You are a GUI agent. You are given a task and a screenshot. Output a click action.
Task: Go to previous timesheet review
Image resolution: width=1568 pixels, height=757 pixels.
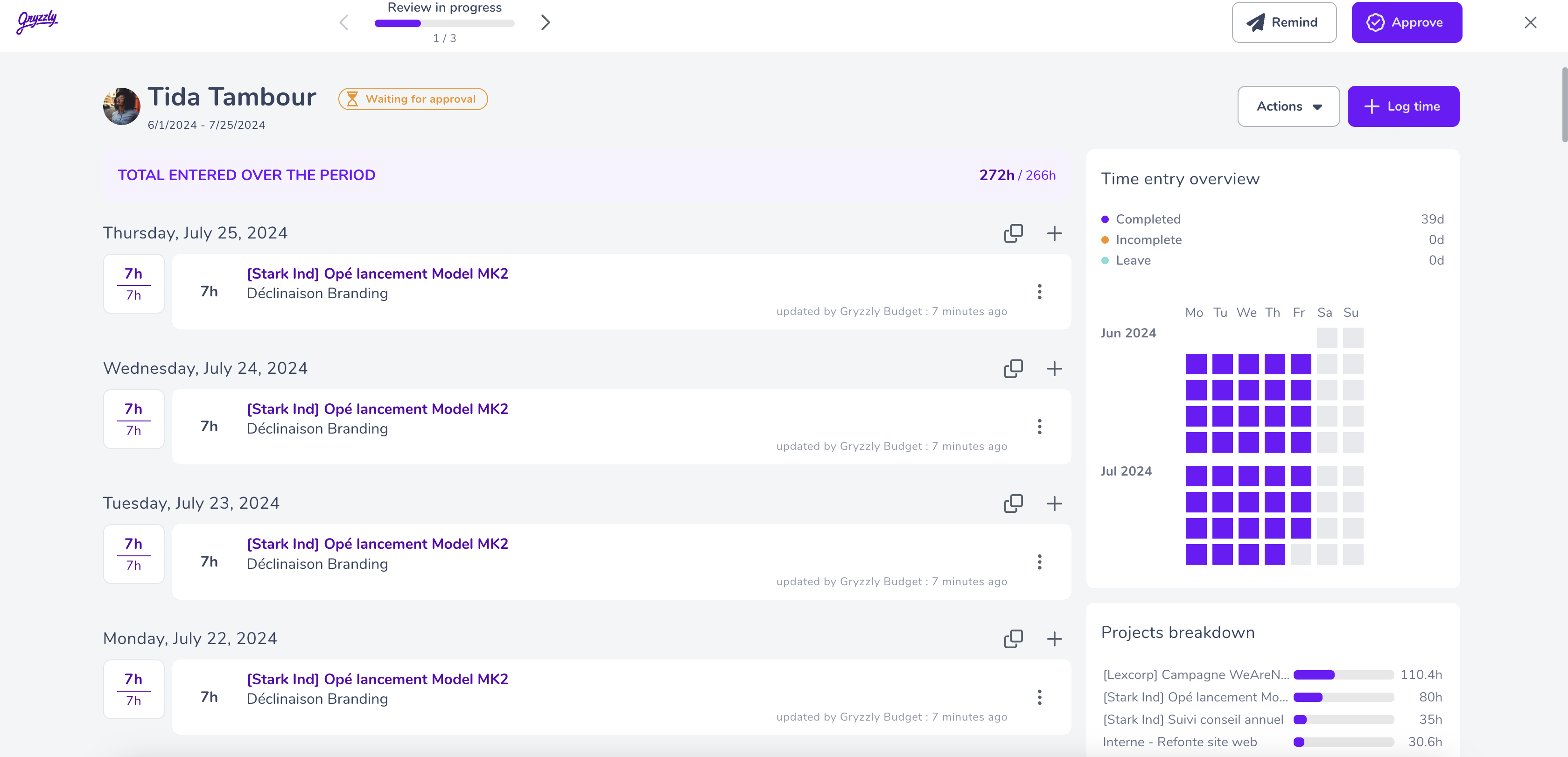tap(344, 22)
